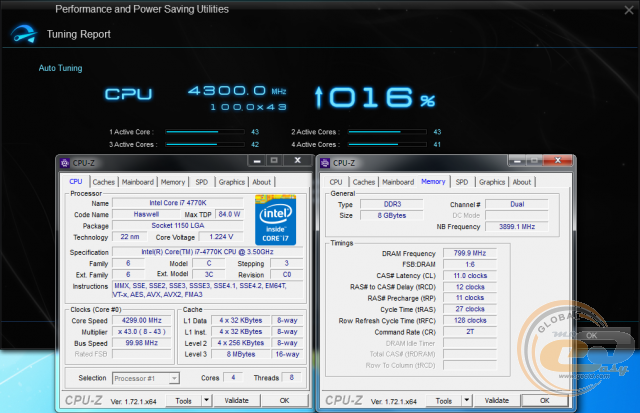
Task: Minimize the left CPU-Z window
Action: (x=257, y=161)
